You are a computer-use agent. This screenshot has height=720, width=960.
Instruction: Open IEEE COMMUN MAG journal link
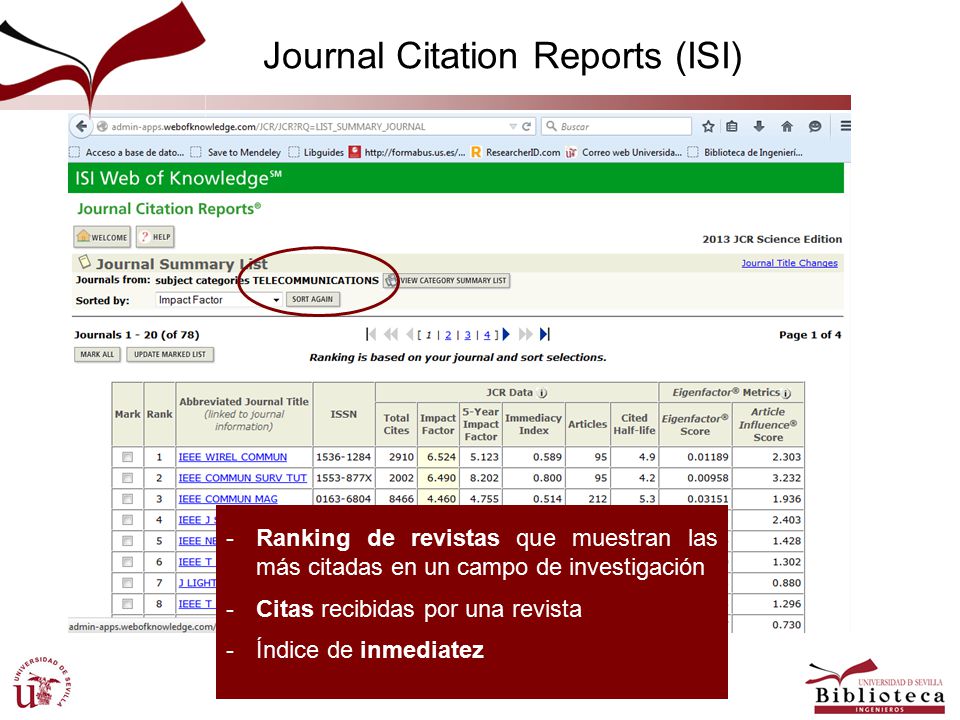tap(228, 499)
